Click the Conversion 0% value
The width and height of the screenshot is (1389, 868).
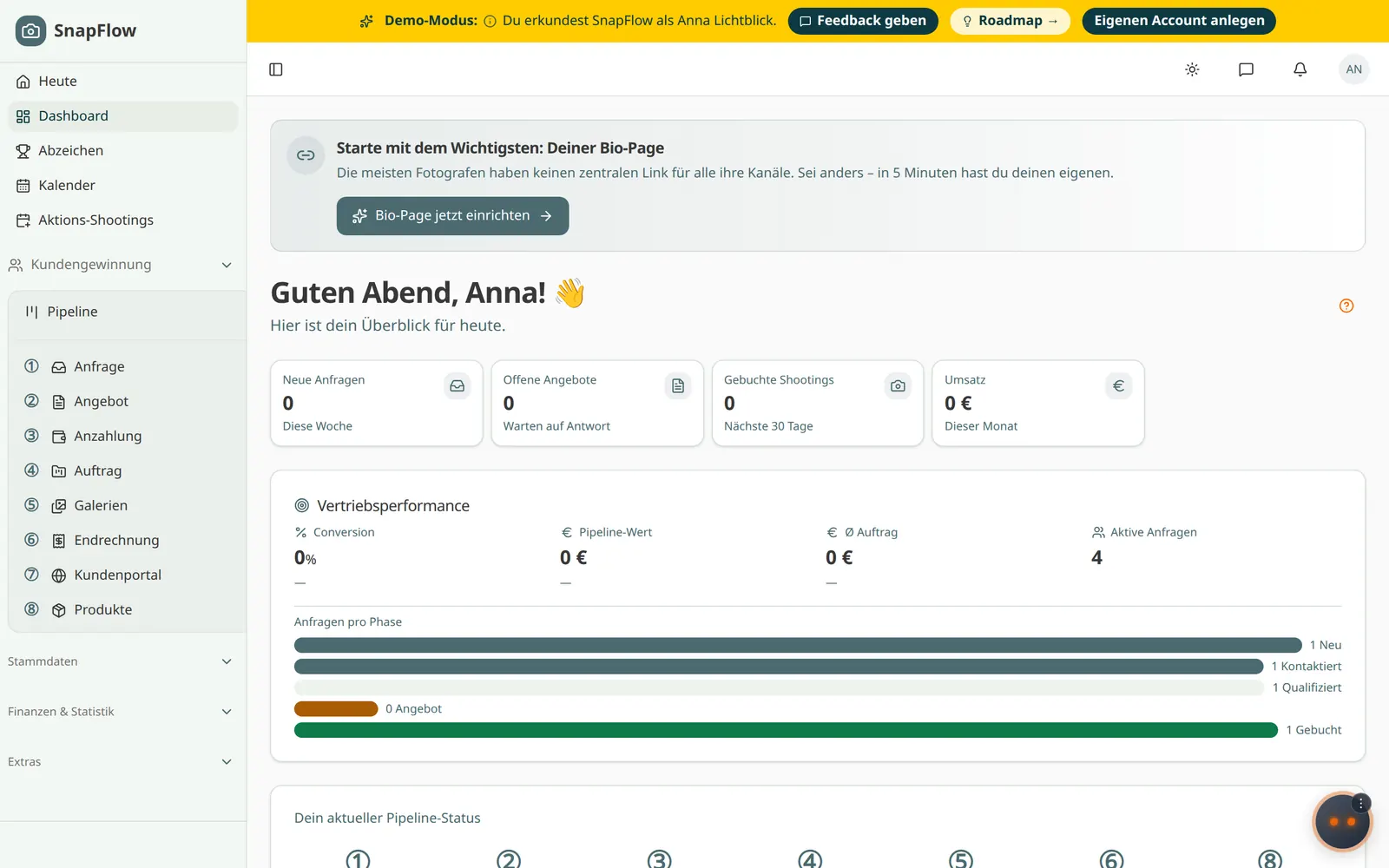tap(305, 558)
